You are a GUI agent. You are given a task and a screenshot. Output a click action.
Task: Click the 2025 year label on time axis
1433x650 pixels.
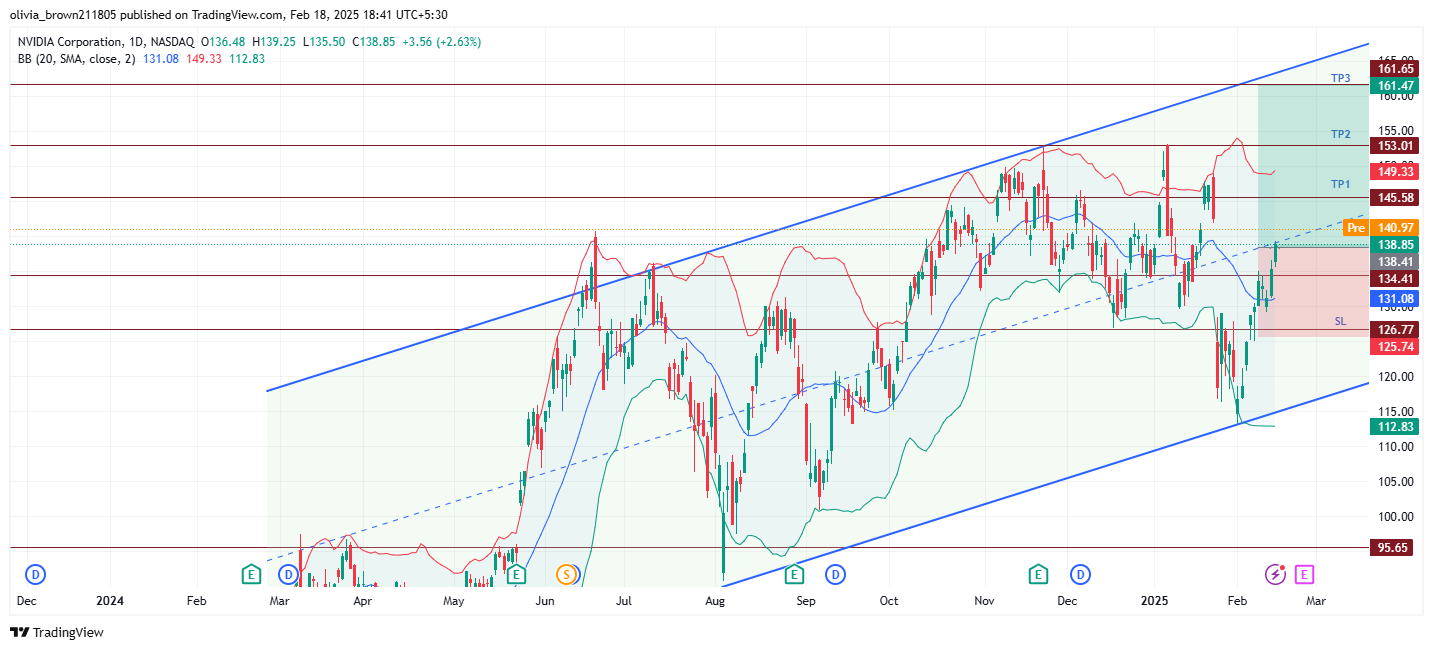(x=1155, y=601)
